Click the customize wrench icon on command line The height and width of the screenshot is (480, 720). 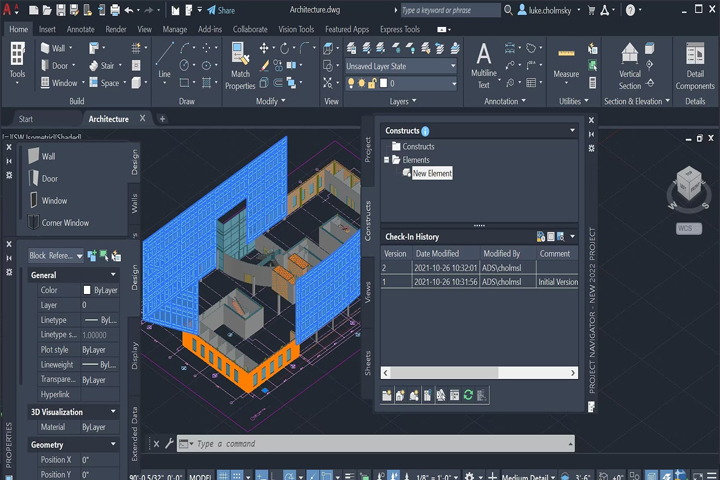tap(169, 443)
